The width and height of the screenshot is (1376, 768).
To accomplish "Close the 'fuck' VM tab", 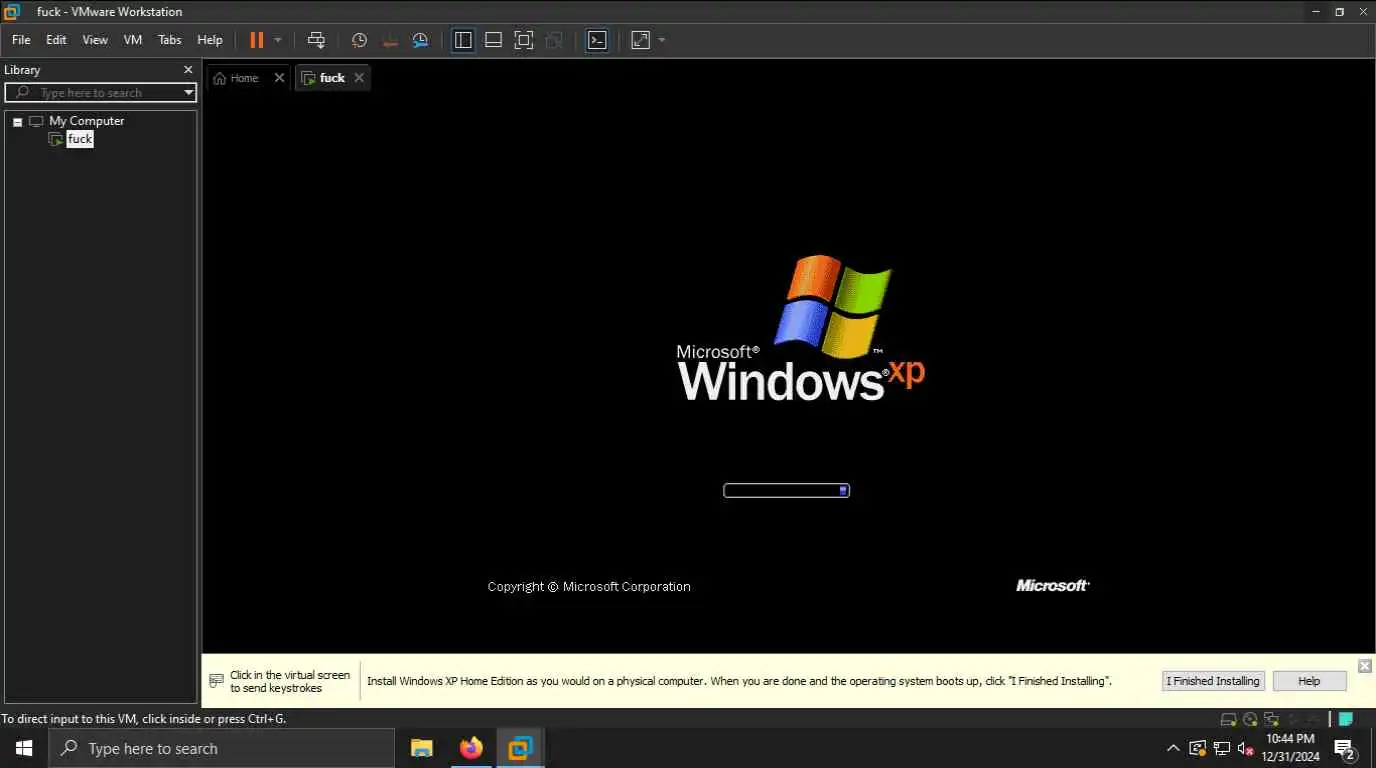I will (x=359, y=78).
